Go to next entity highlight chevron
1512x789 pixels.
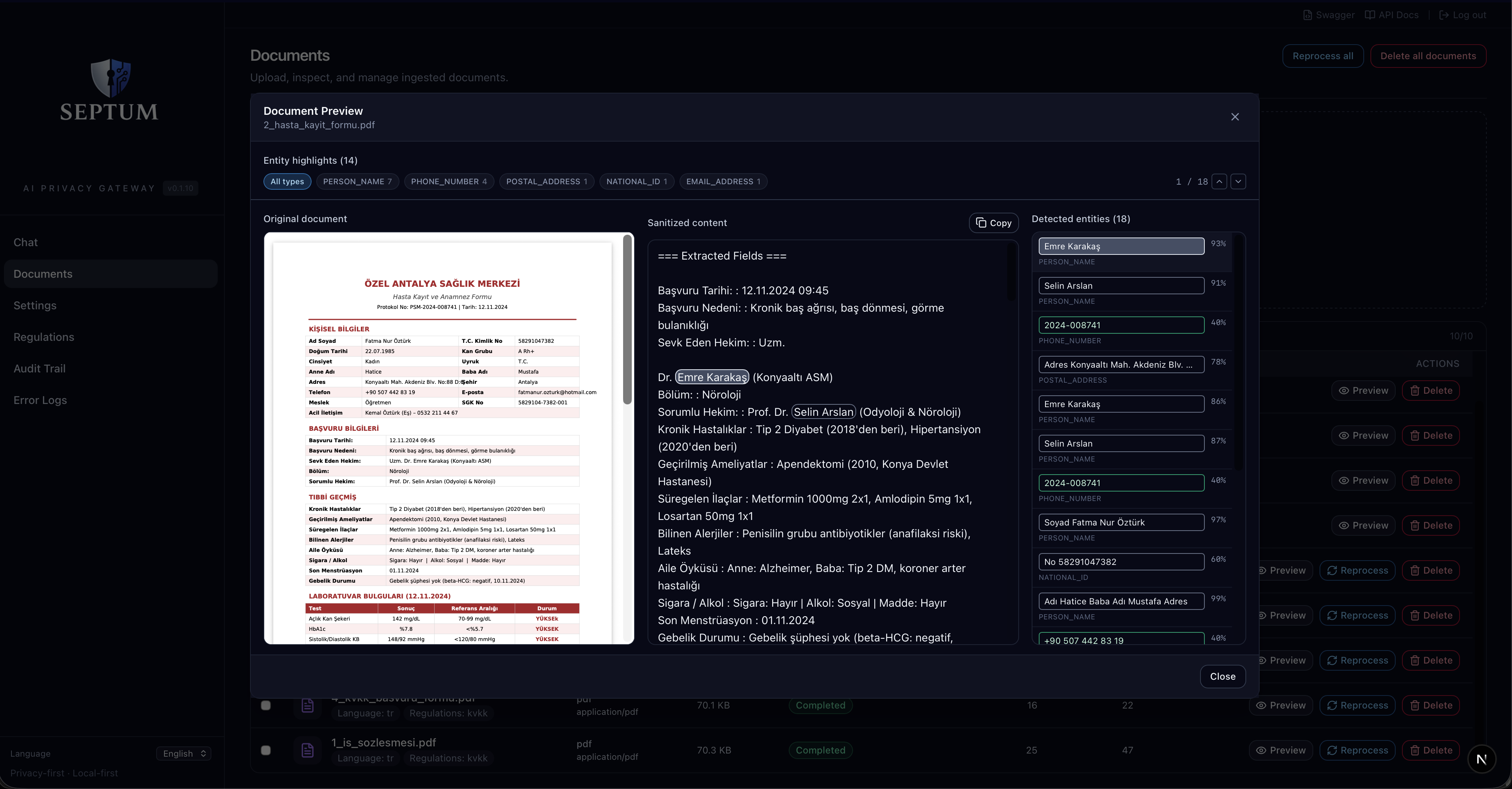1238,181
